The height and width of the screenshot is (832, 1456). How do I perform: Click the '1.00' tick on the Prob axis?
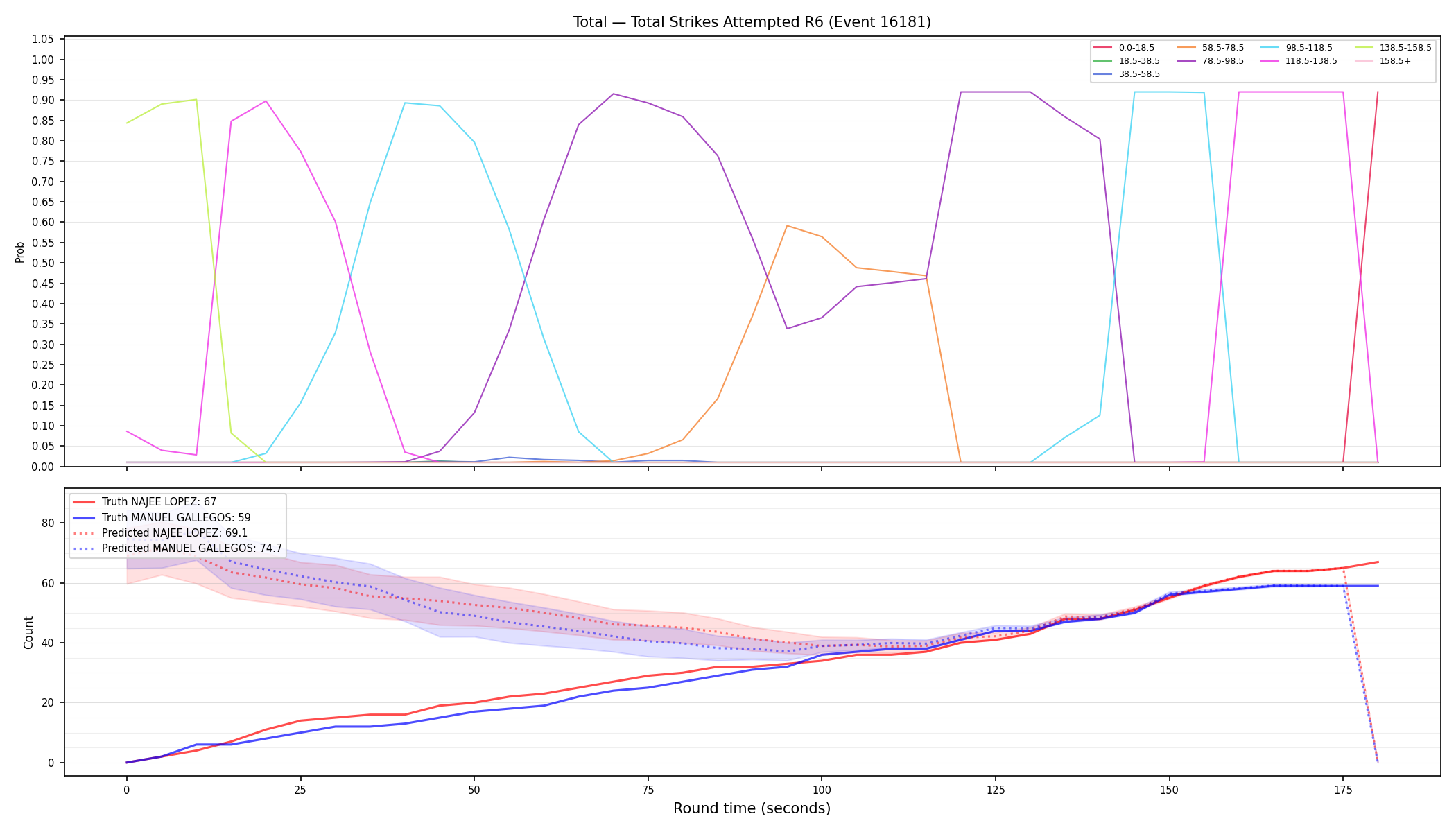pyautogui.click(x=43, y=60)
